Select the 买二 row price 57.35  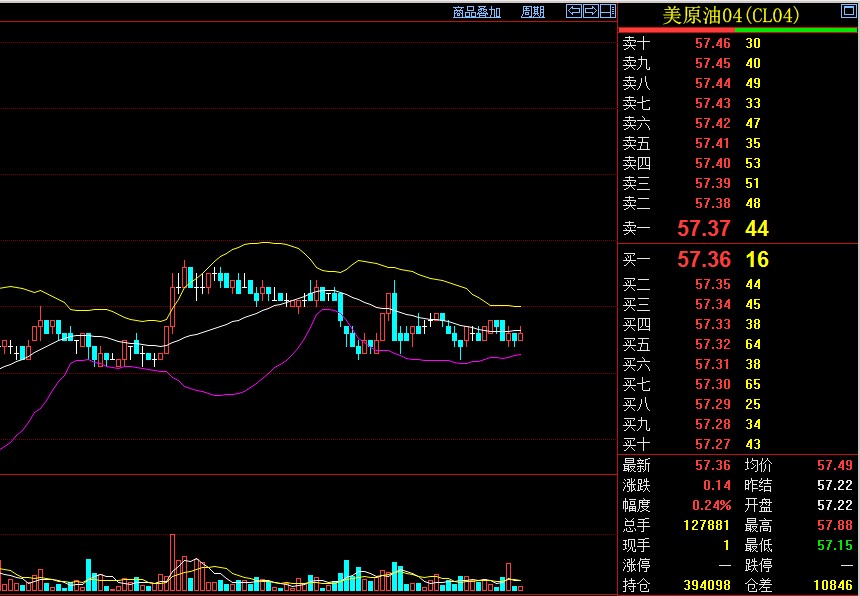pos(712,285)
